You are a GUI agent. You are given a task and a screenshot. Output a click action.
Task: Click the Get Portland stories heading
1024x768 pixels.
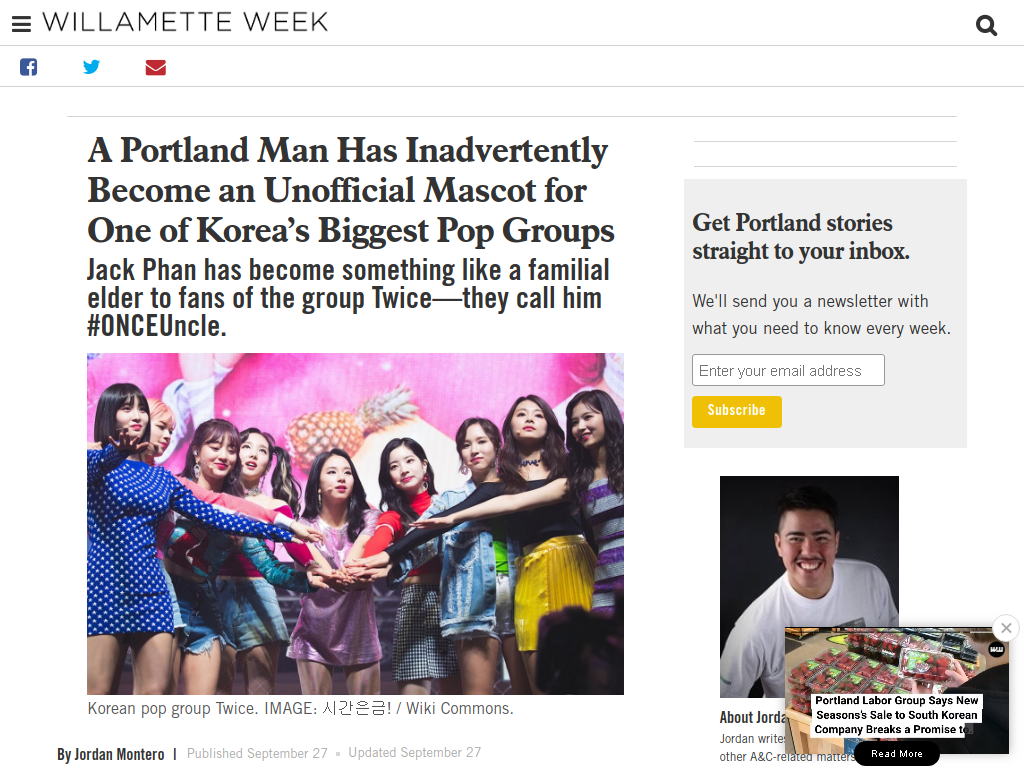pos(801,236)
